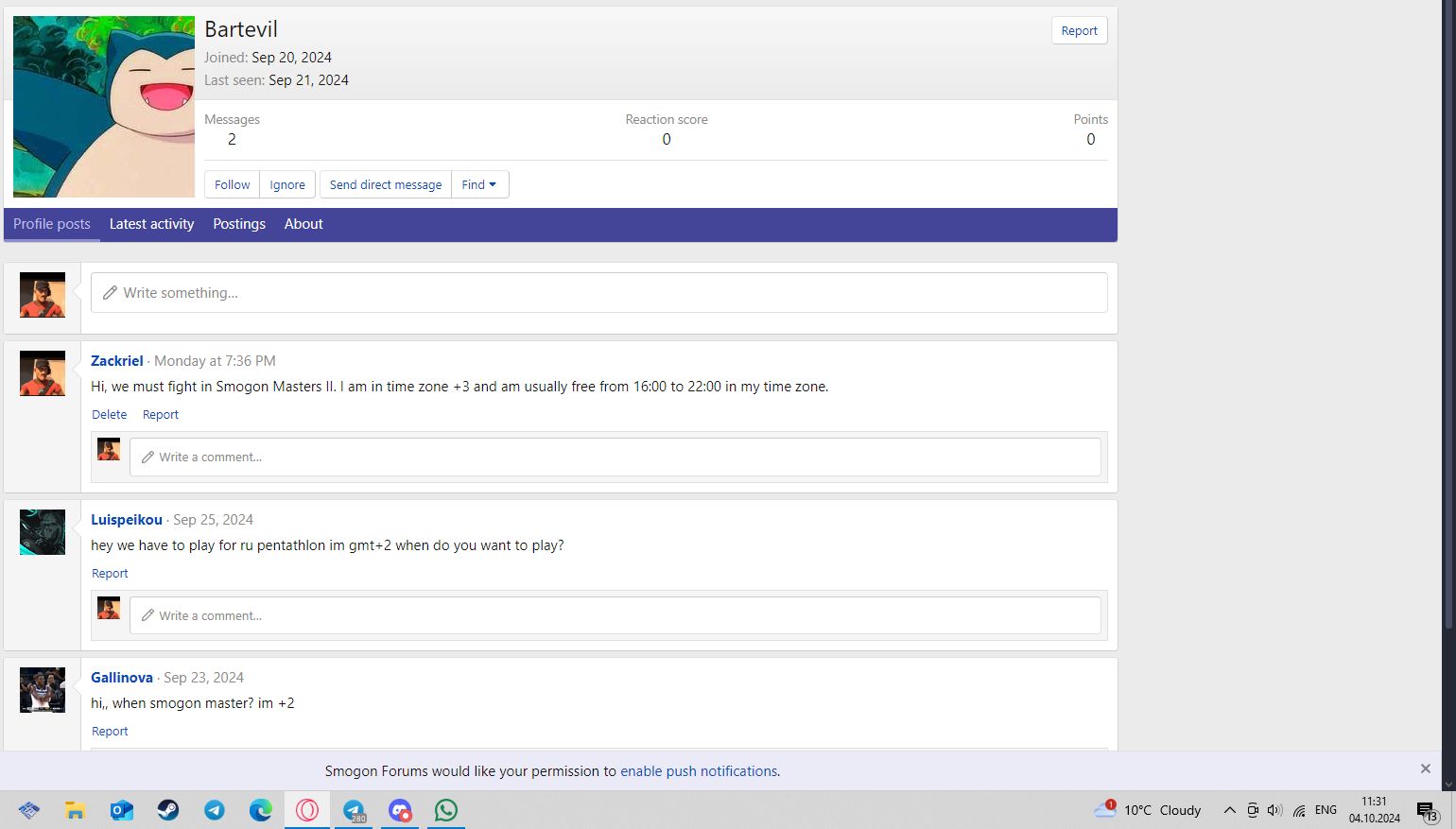Select the Profile posts tab
The height and width of the screenshot is (829, 1456).
click(52, 224)
